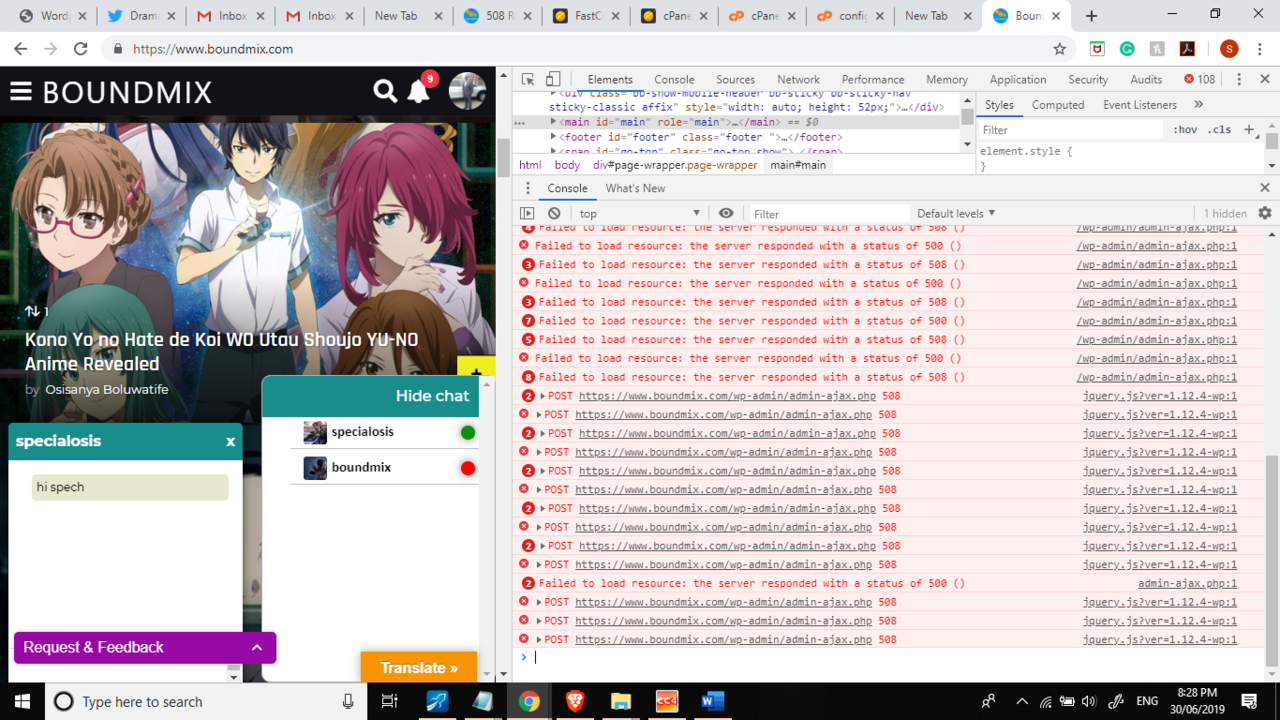
Task: Activate the DevTools inspect element picker
Action: (528, 79)
